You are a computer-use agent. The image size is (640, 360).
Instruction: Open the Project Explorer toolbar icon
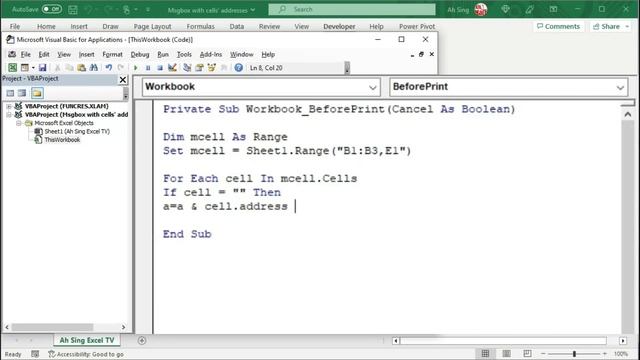(187, 68)
